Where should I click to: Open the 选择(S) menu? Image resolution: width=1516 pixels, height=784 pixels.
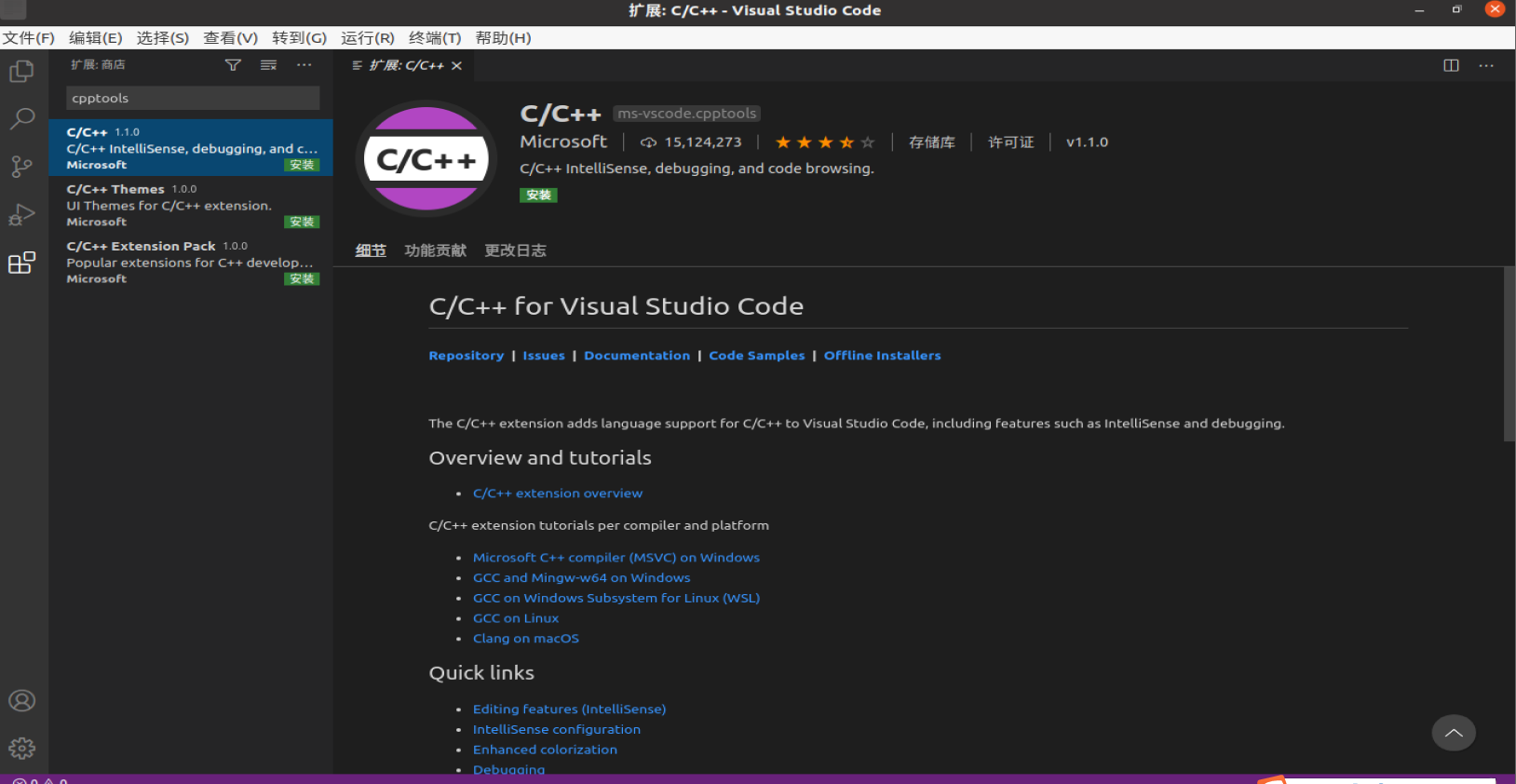[x=163, y=38]
